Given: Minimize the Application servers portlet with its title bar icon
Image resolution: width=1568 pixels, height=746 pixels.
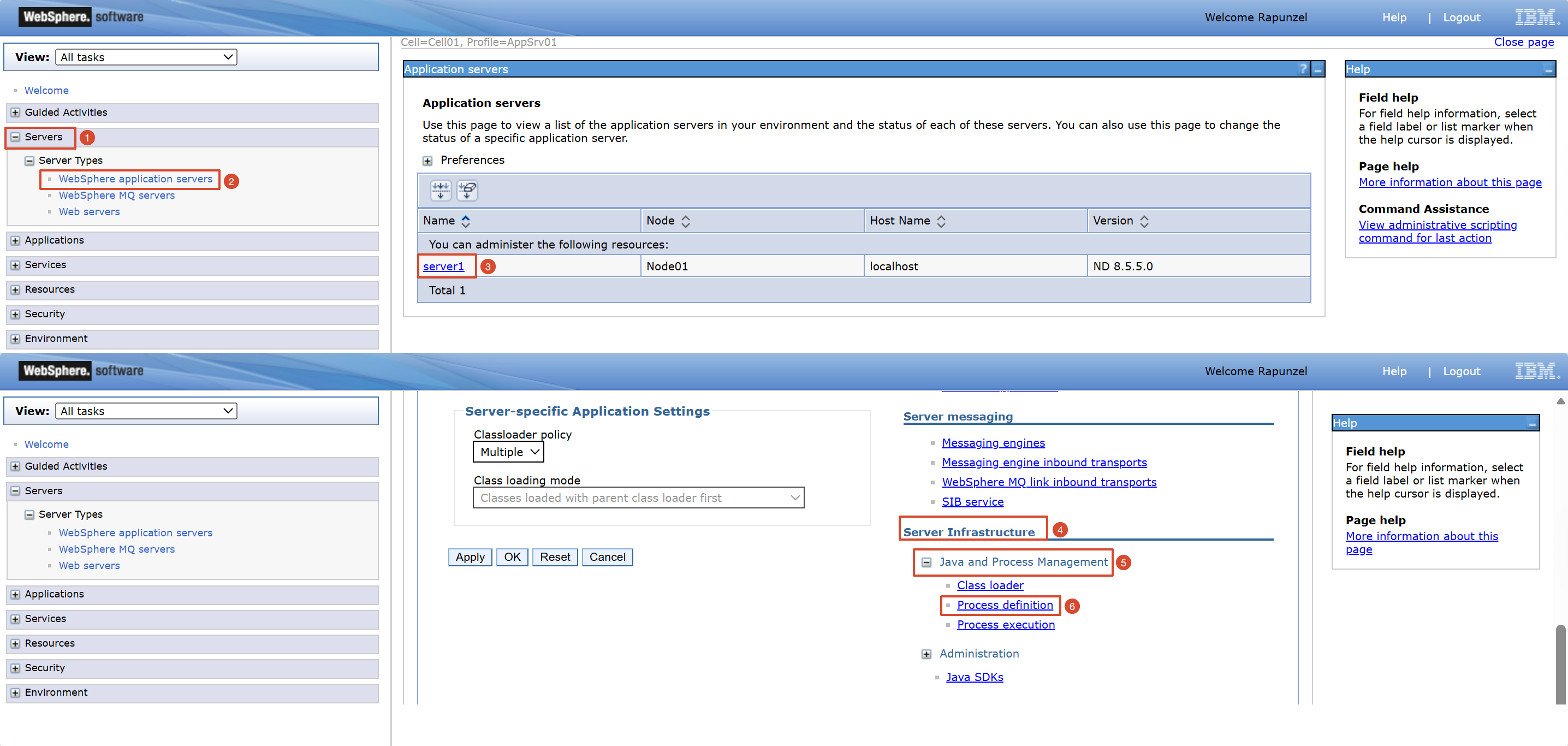Looking at the screenshot, I should pyautogui.click(x=1317, y=69).
